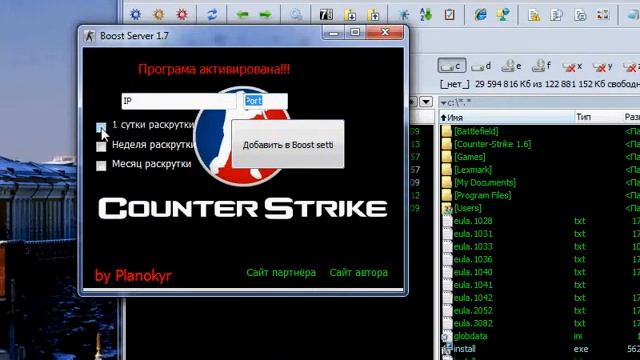Switch to disconnected network drive x
The height and width of the screenshot is (360, 640).
[x=572, y=66]
